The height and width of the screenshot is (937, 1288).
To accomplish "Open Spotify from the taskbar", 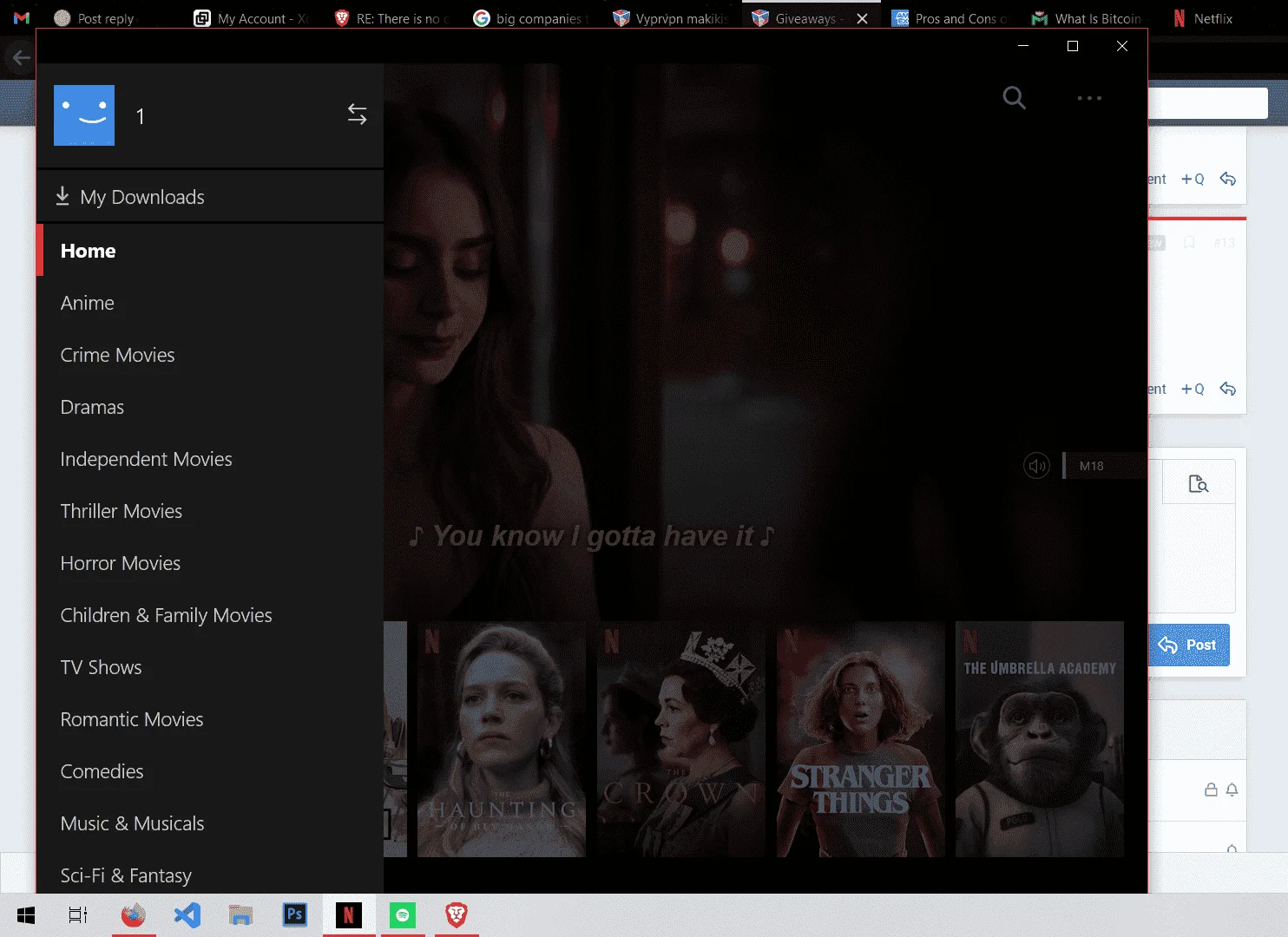I will 403,915.
